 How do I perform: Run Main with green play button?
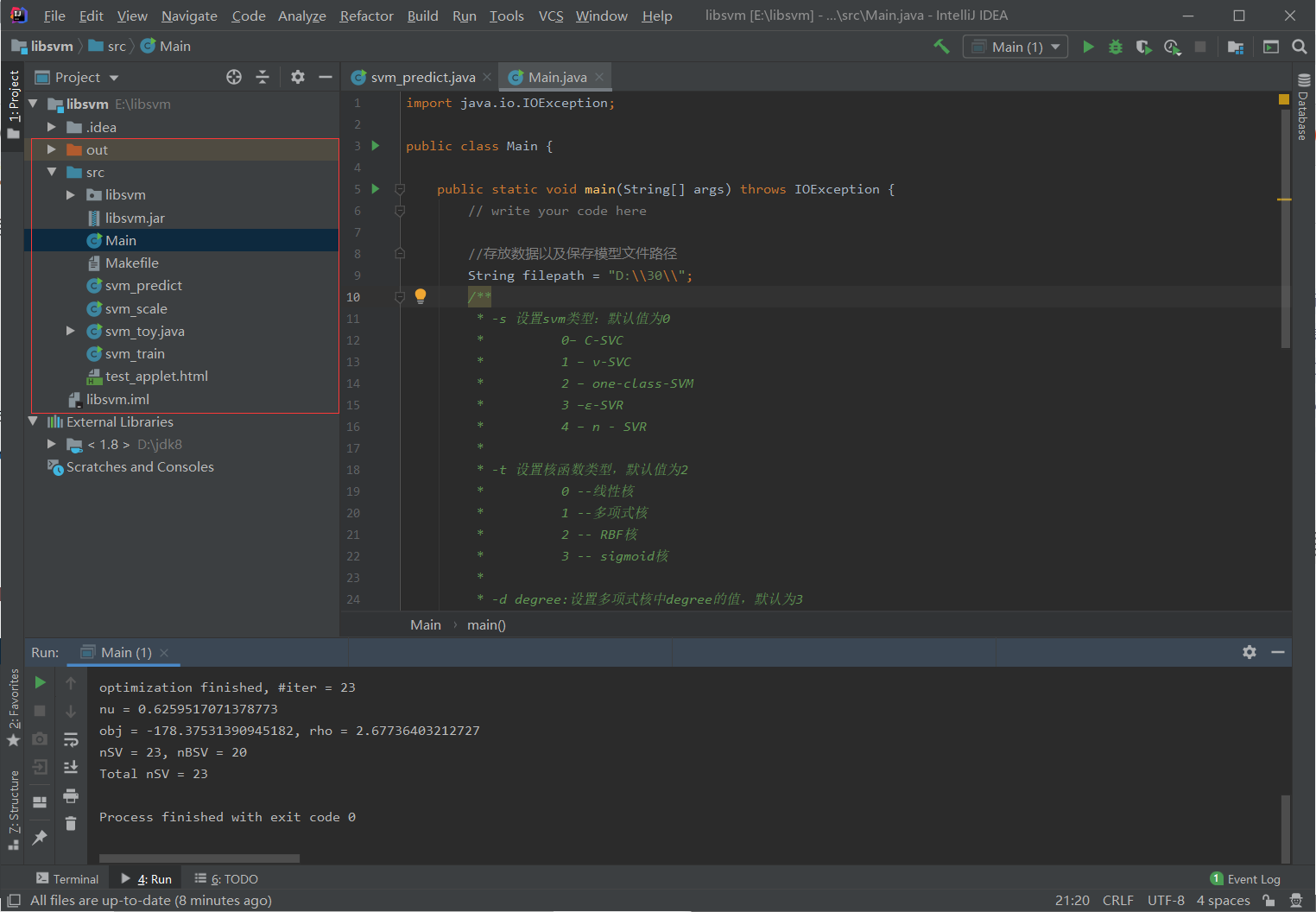pos(1088,47)
